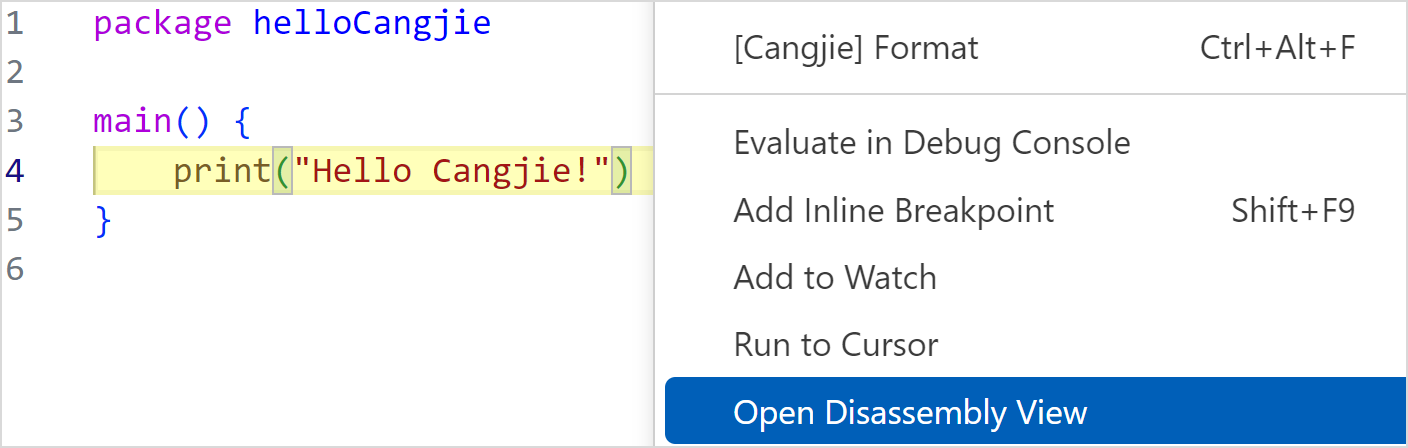Click line number 4 in the gutter
Image resolution: width=1408 pixels, height=448 pixels.
point(14,171)
